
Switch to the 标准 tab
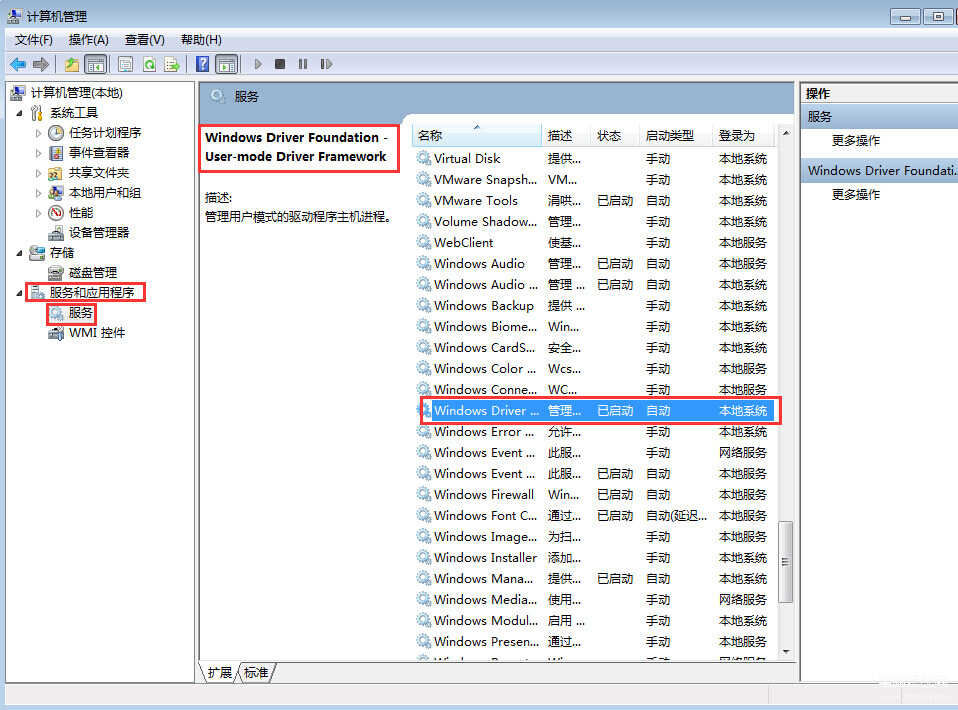click(x=256, y=673)
